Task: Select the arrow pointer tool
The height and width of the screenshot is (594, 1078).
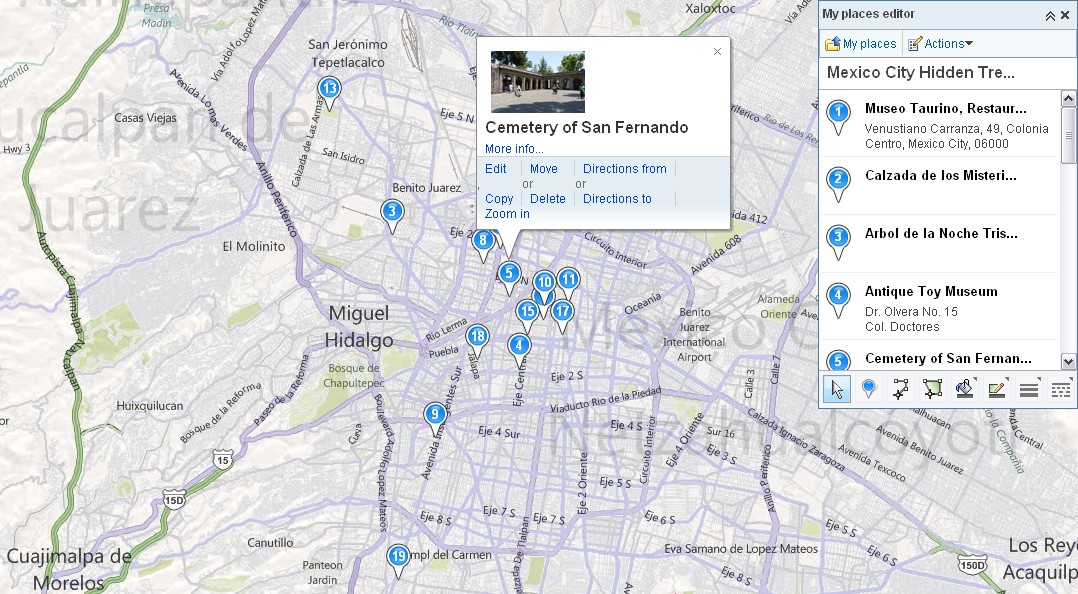Action: [x=837, y=390]
